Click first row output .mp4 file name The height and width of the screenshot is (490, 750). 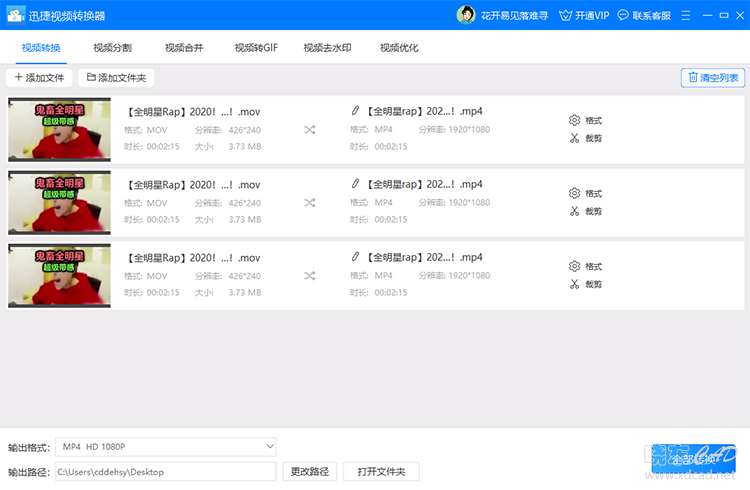424,111
